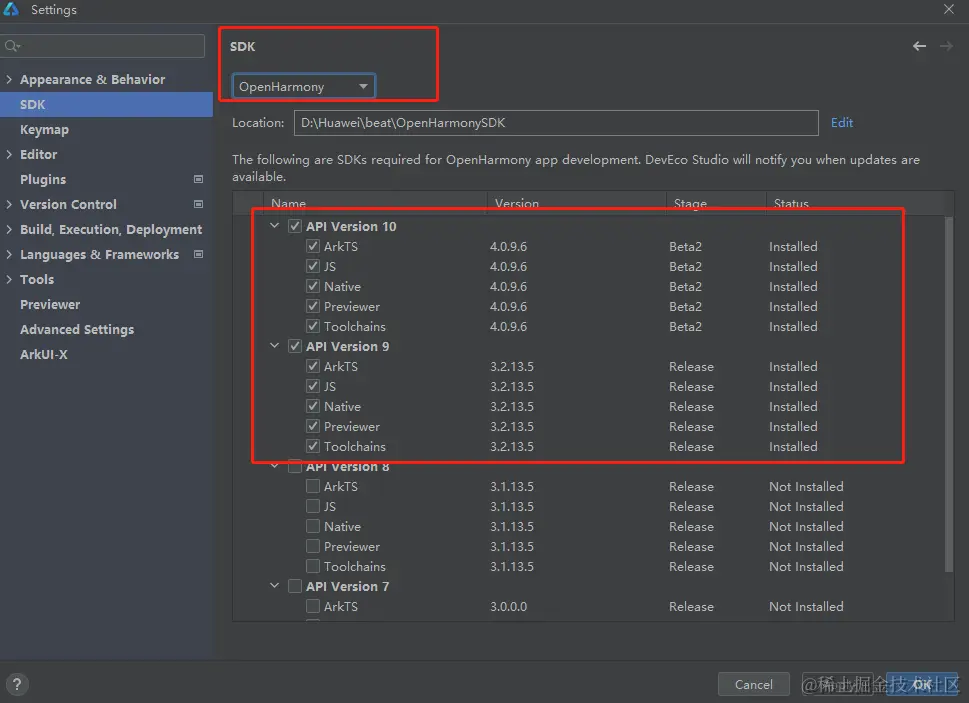Viewport: 969px width, 703px height.
Task: Enable the API Version 8 checkbox
Action: click(295, 467)
